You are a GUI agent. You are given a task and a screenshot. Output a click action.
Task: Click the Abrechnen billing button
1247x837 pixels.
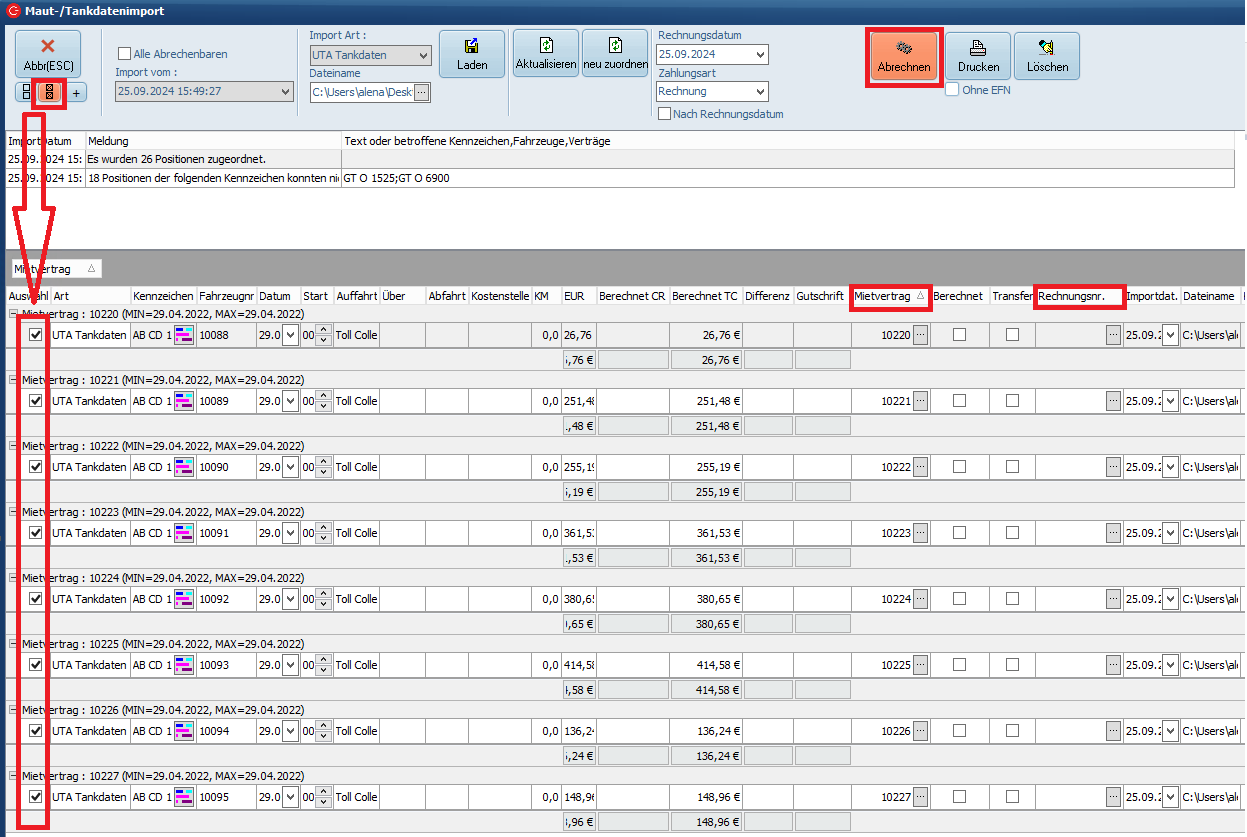click(x=903, y=57)
